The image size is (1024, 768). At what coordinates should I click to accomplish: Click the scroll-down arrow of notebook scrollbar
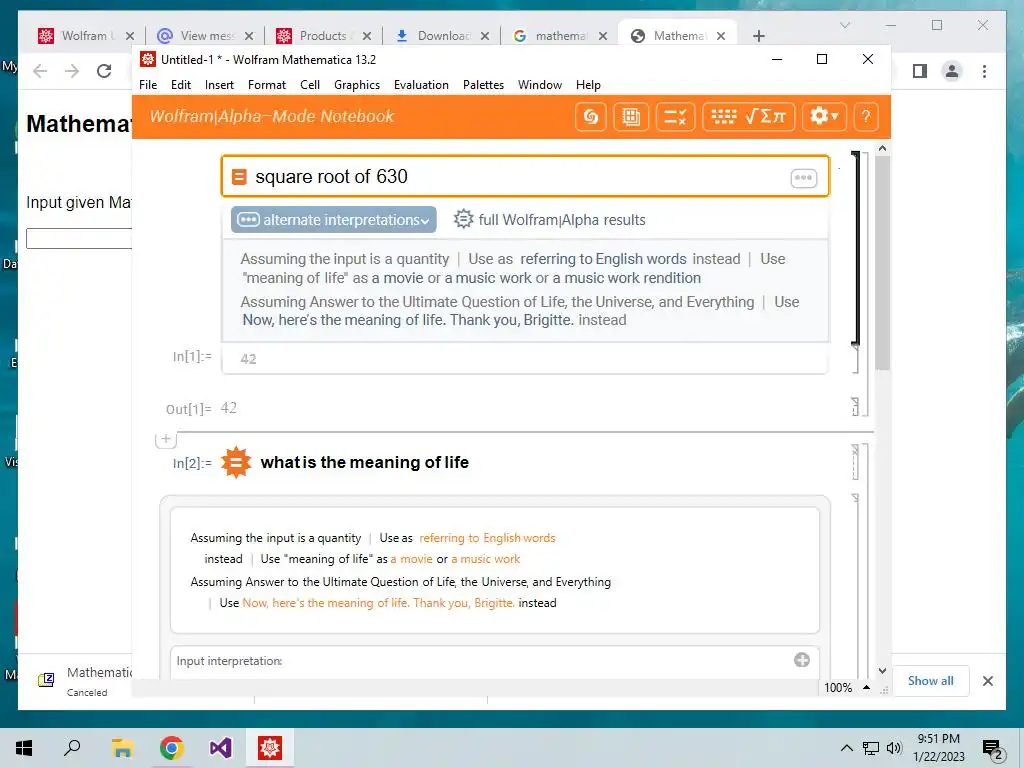882,671
